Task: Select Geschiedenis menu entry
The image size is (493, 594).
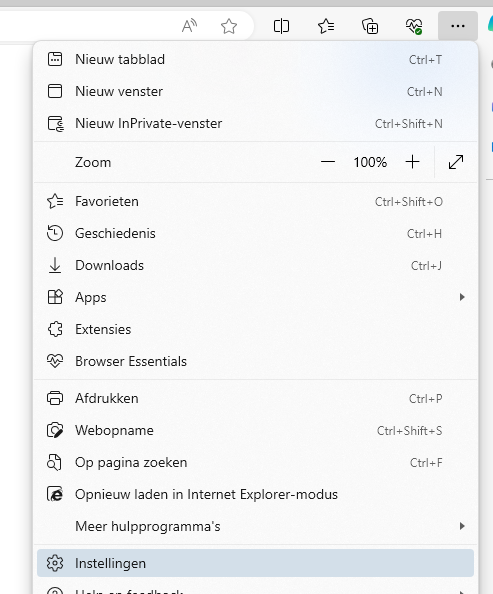Action: [x=255, y=233]
